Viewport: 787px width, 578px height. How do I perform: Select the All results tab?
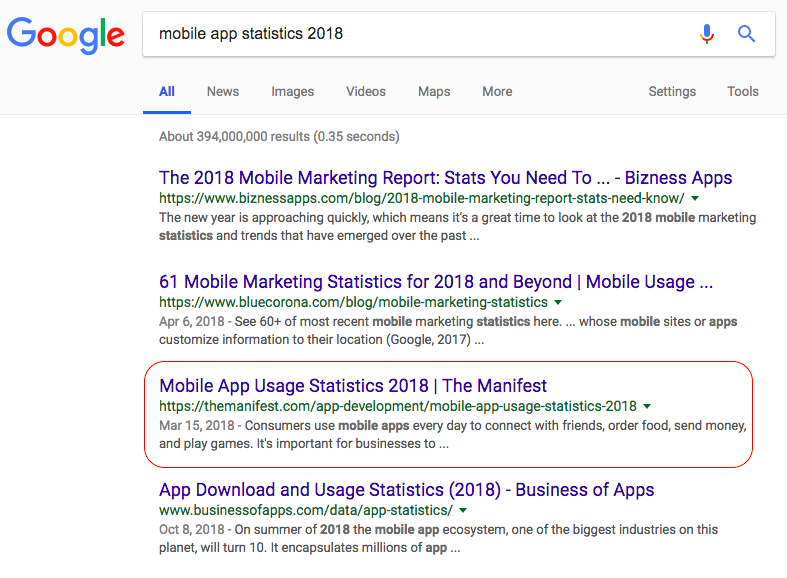pyautogui.click(x=167, y=91)
